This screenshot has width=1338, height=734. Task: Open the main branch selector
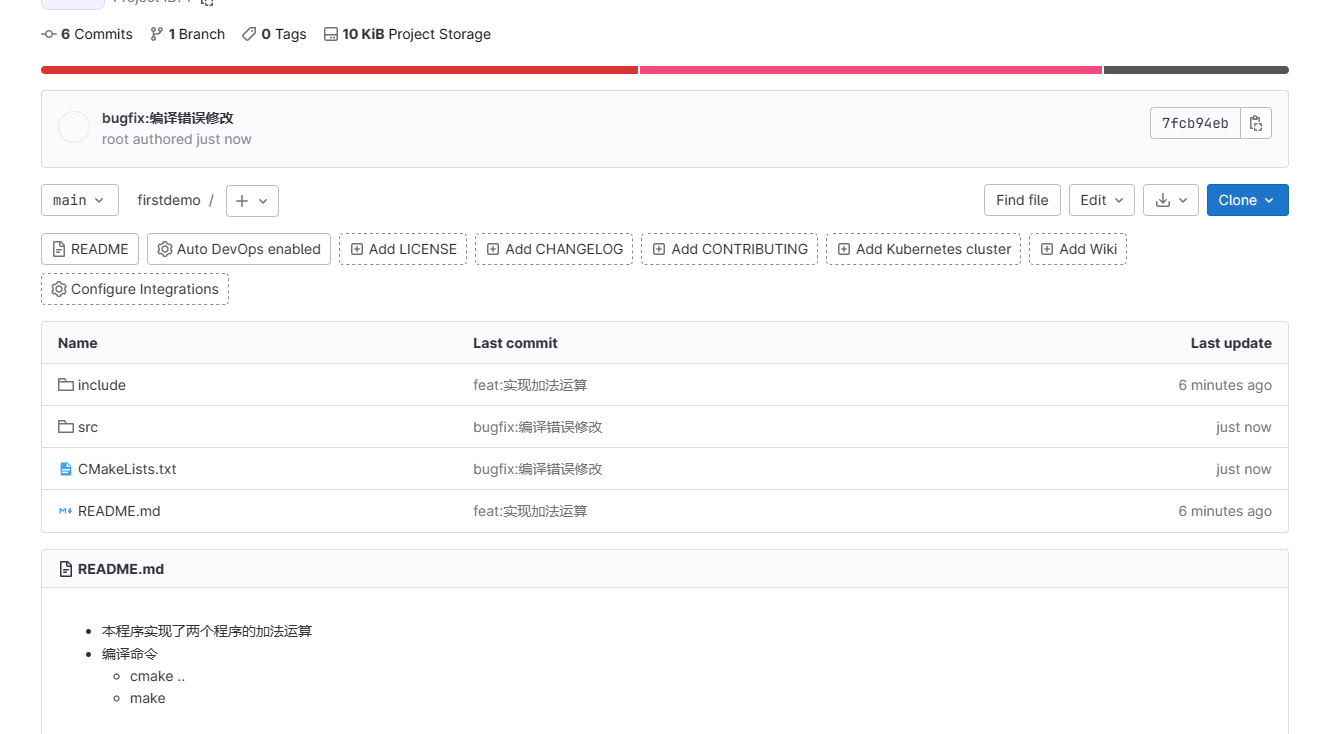(80, 200)
